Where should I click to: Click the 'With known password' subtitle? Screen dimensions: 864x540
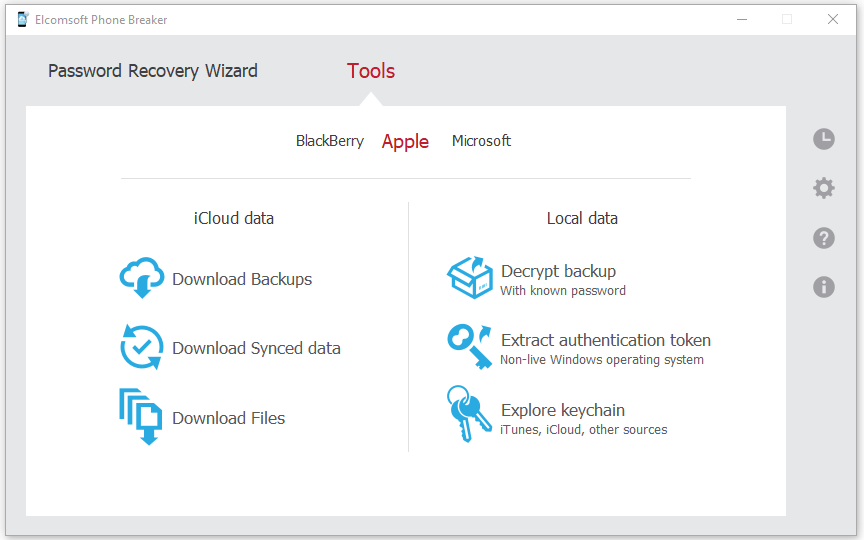[x=563, y=290]
